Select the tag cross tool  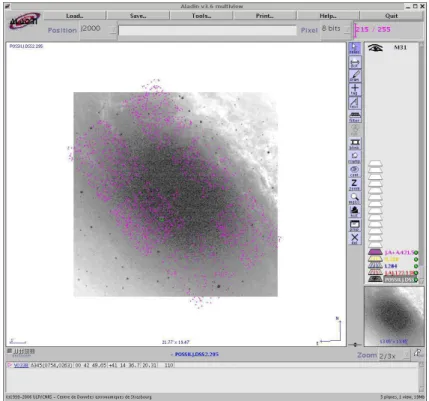coord(354,89)
